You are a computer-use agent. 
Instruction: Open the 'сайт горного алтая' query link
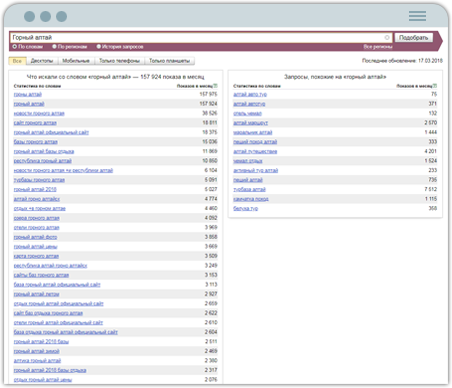(x=35, y=123)
